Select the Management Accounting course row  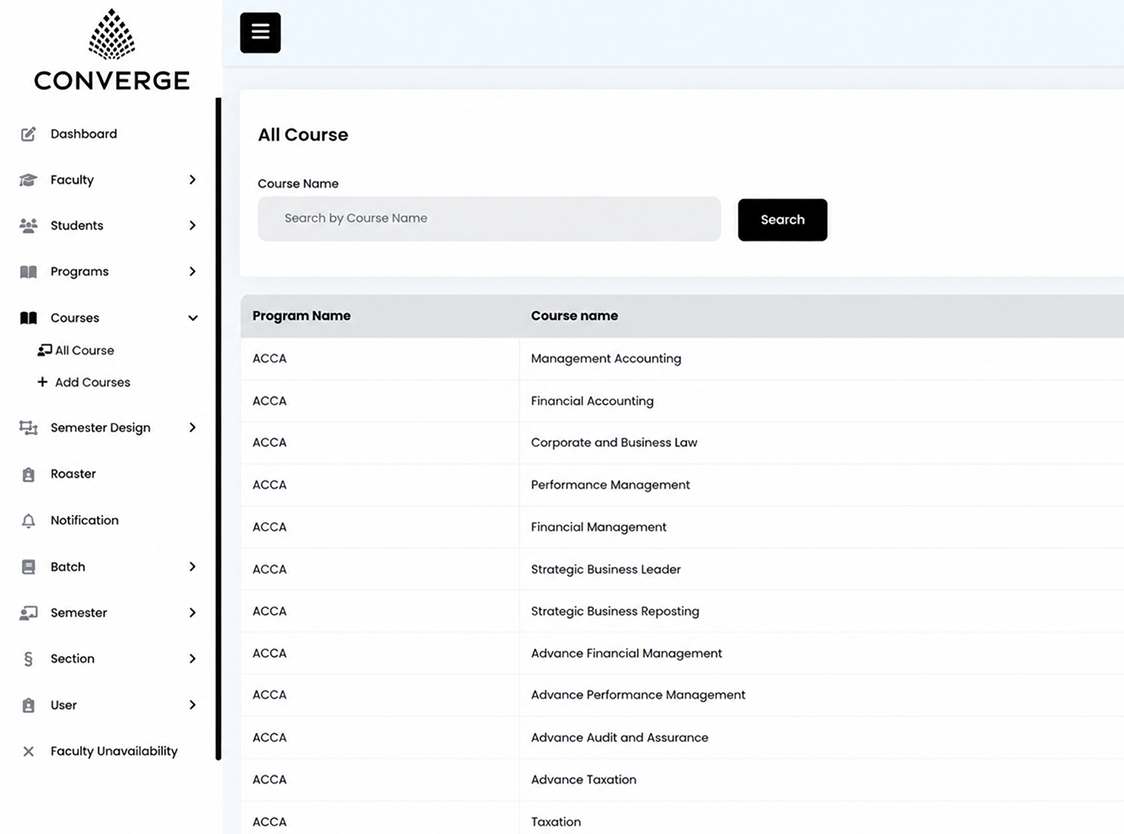(682, 359)
